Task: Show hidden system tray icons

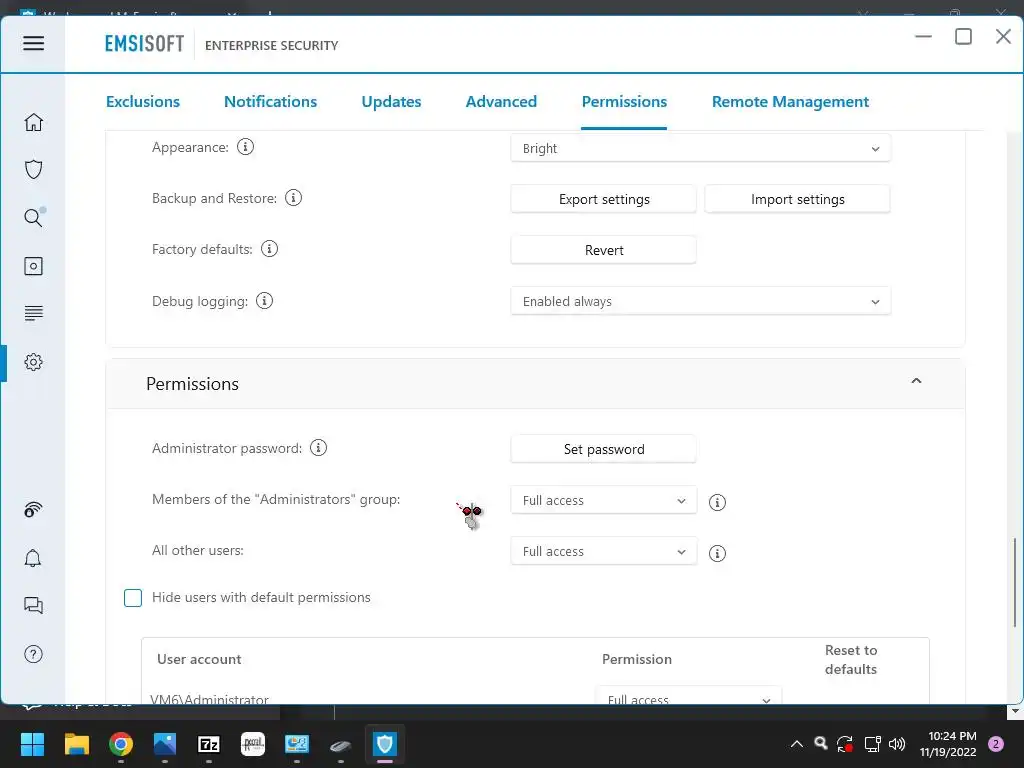Action: click(797, 744)
